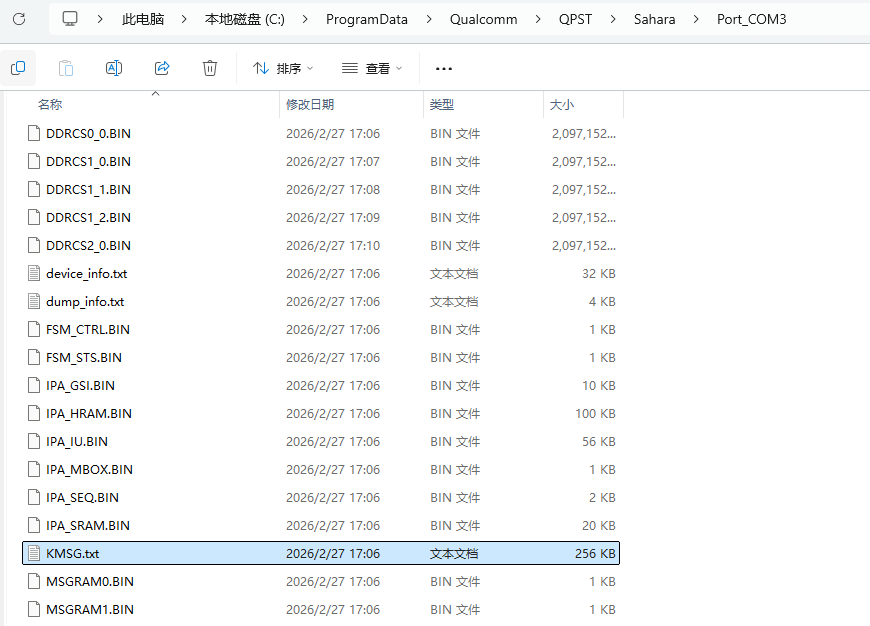Expand chevron after the monitor icon
The height and width of the screenshot is (626, 870).
click(100, 19)
